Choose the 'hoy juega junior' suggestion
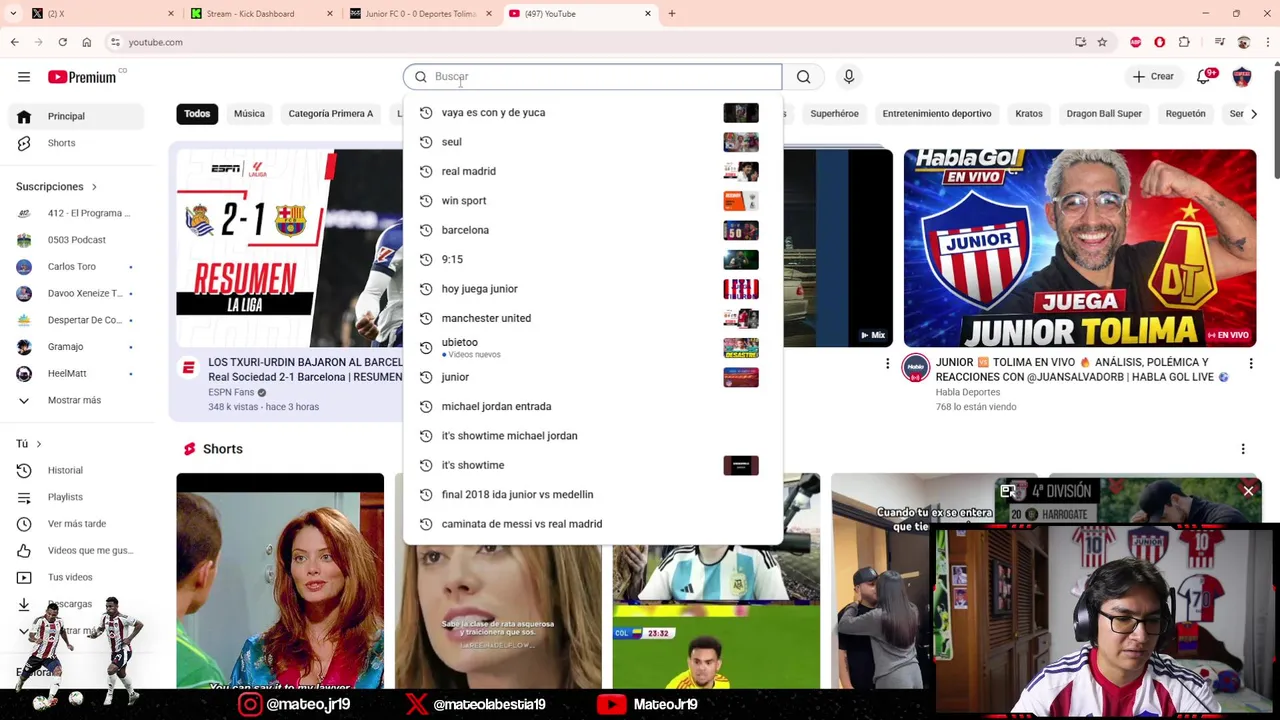This screenshot has height=720, width=1280. click(x=592, y=289)
